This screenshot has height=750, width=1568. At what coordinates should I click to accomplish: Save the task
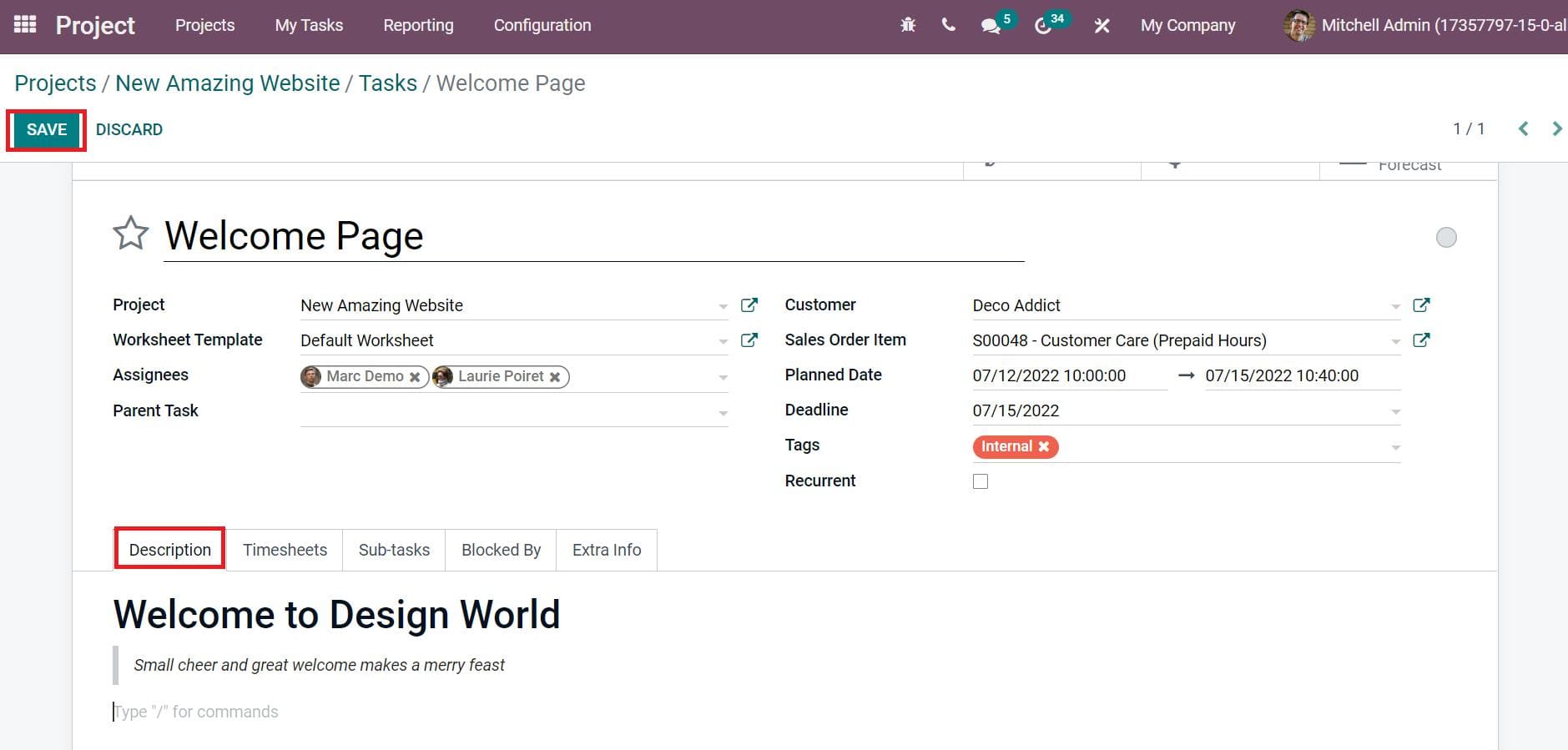pos(47,129)
